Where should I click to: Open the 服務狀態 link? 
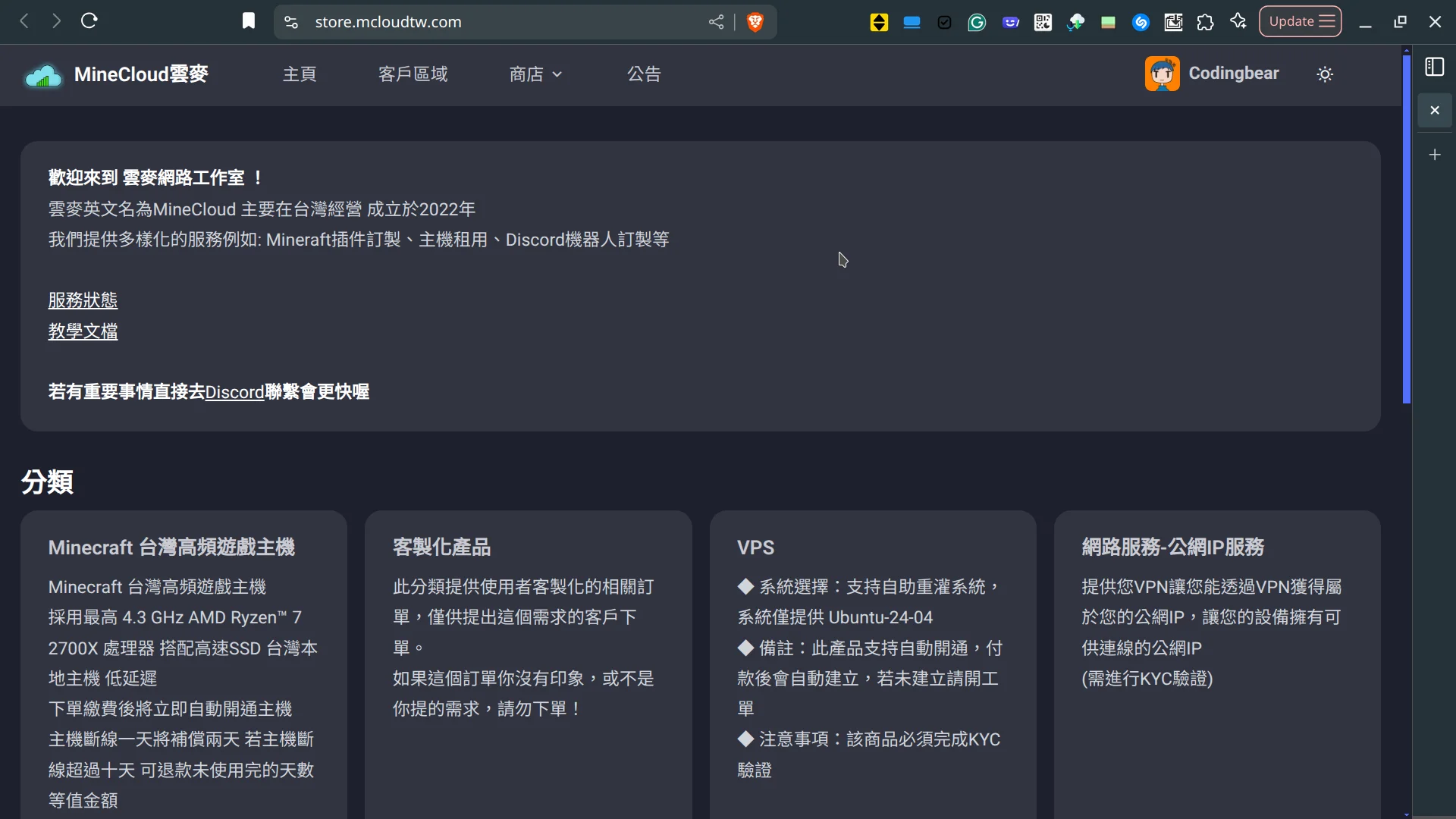[x=83, y=300]
